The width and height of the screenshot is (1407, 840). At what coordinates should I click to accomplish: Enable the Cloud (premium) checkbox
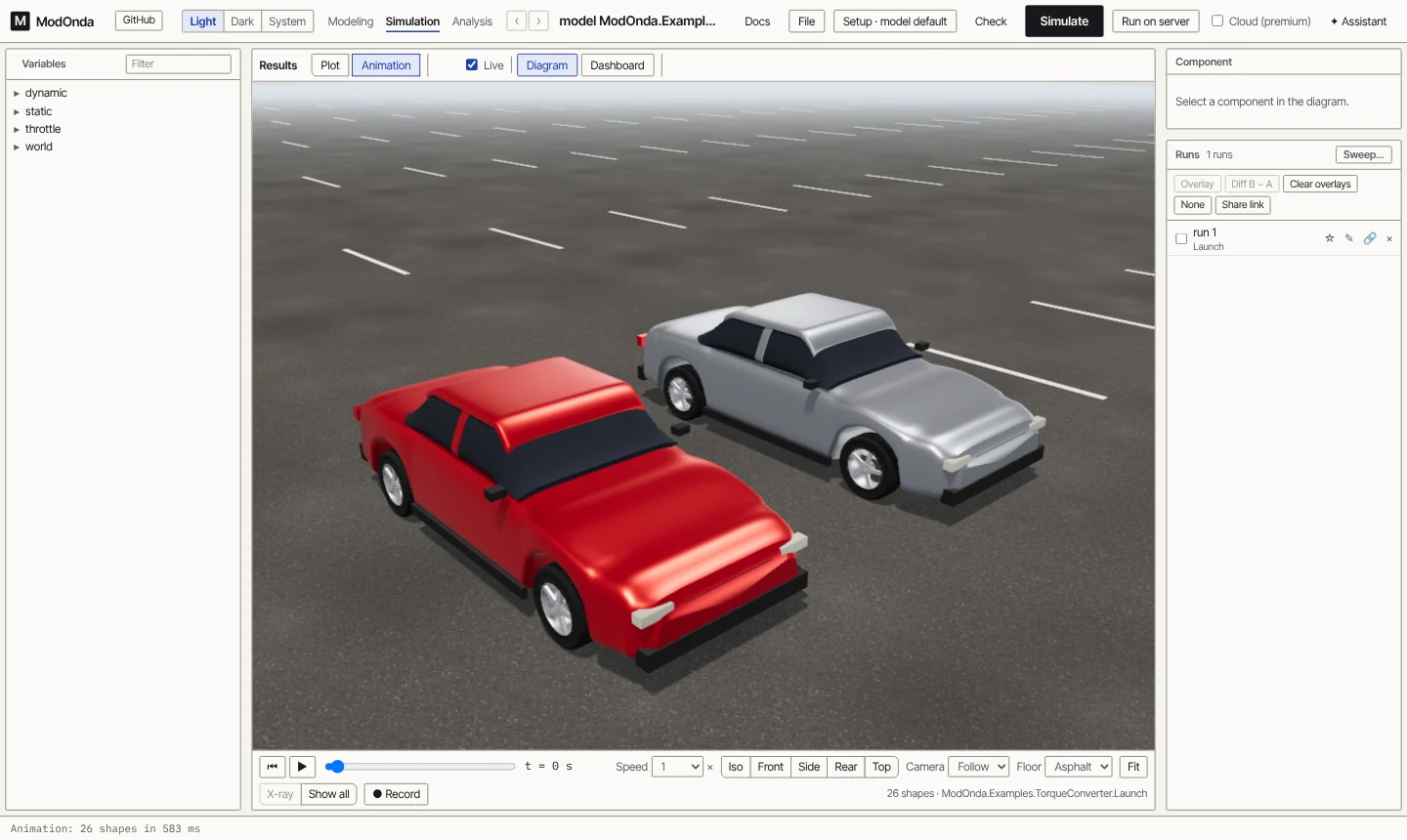[x=1217, y=21]
